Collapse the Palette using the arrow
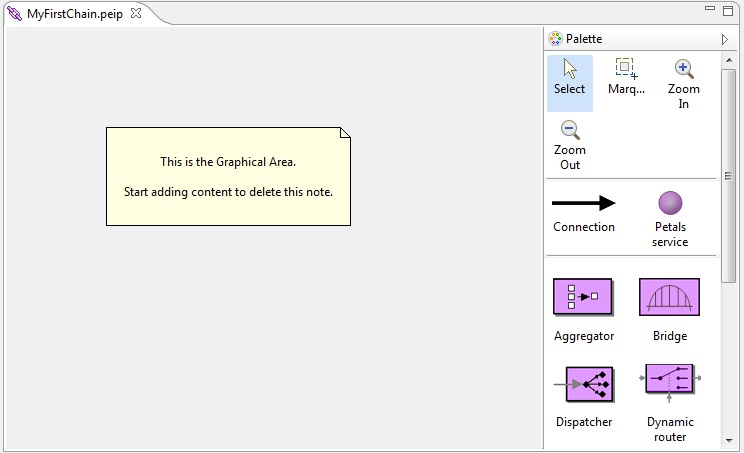 pos(725,39)
